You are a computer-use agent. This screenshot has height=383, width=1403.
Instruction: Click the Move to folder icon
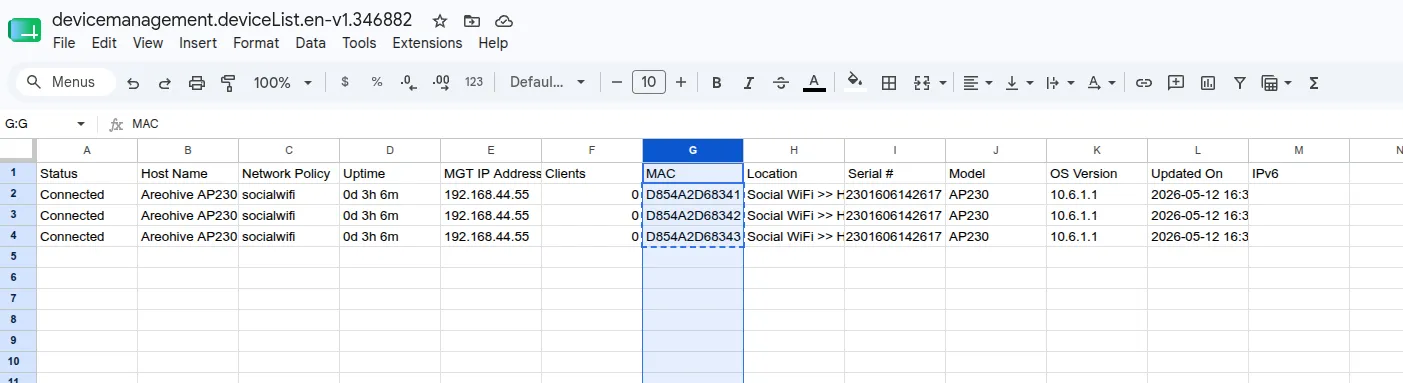pyautogui.click(x=472, y=20)
